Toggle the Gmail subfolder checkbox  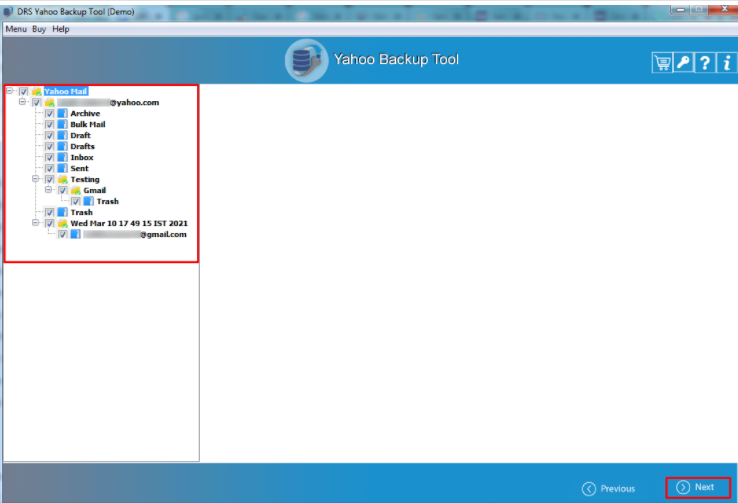(63, 190)
